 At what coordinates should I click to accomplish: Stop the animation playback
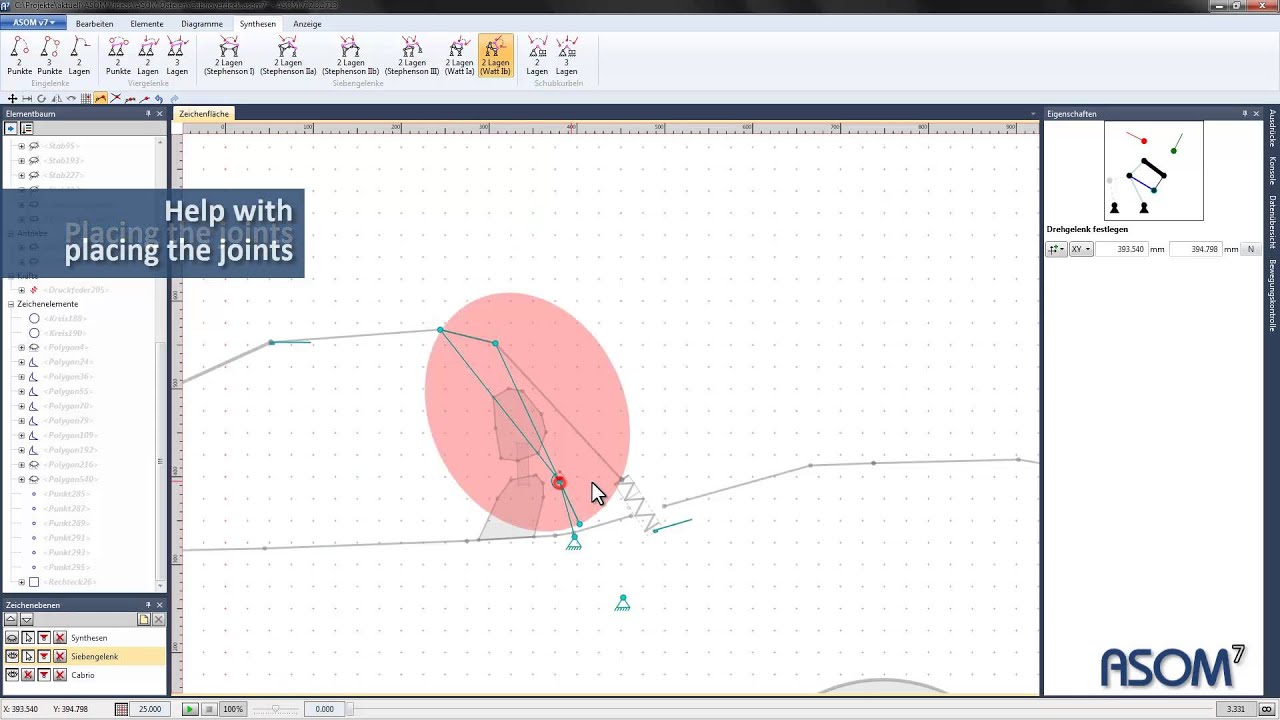[209, 709]
